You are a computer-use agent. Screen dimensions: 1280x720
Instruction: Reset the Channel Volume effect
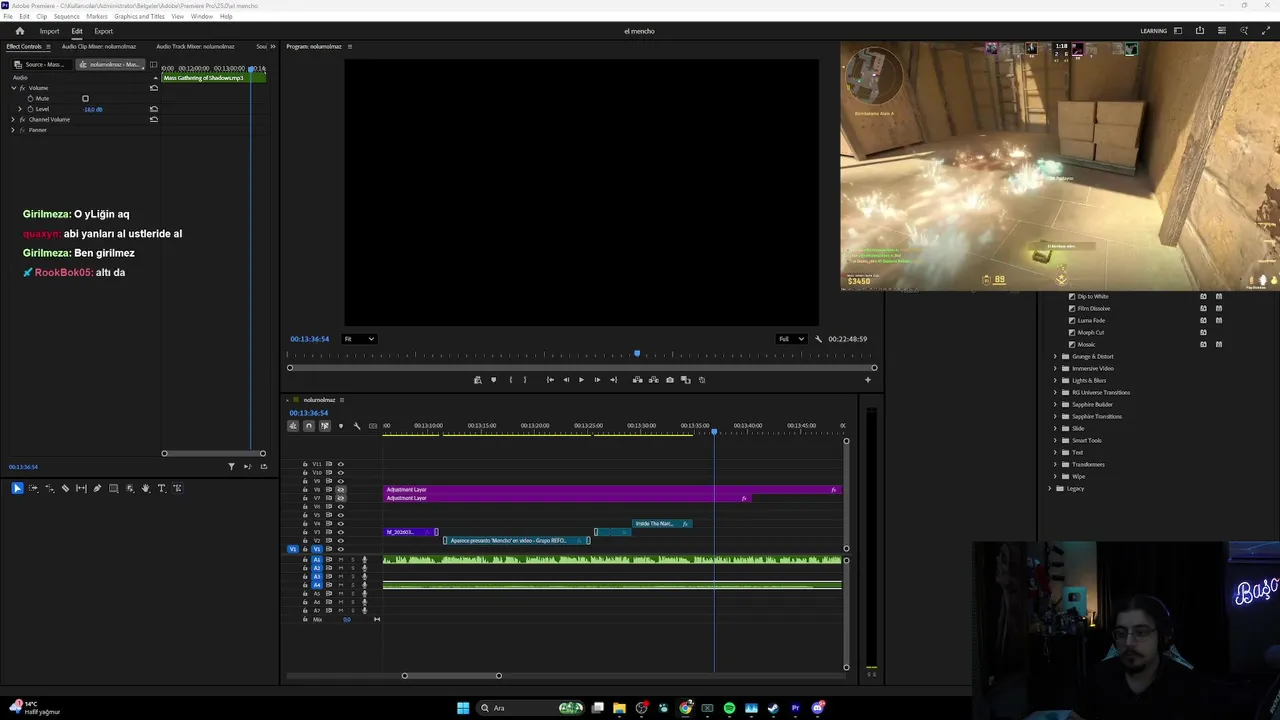153,119
